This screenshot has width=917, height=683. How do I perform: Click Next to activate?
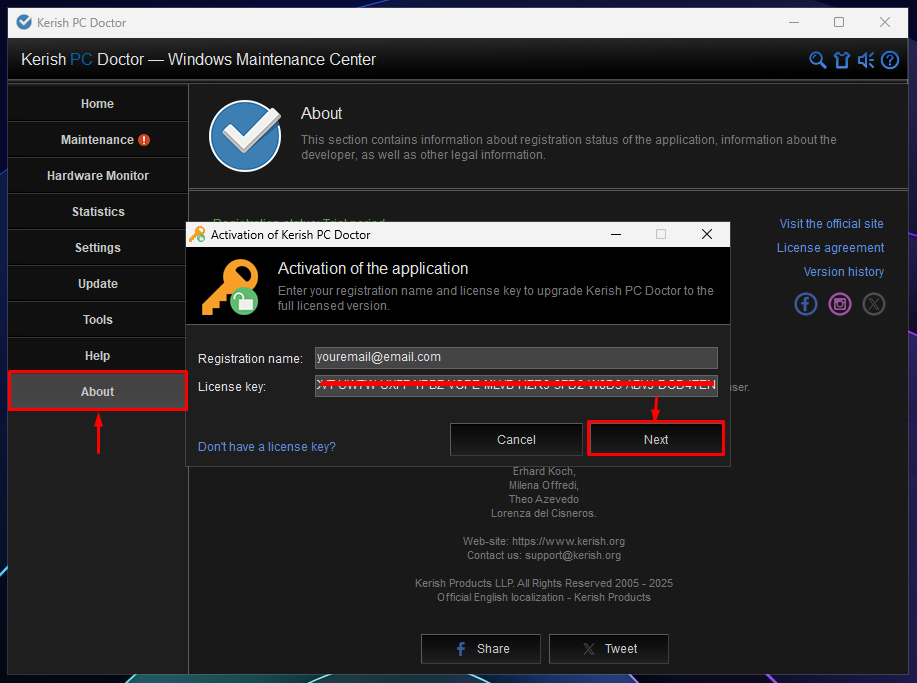pyautogui.click(x=656, y=439)
